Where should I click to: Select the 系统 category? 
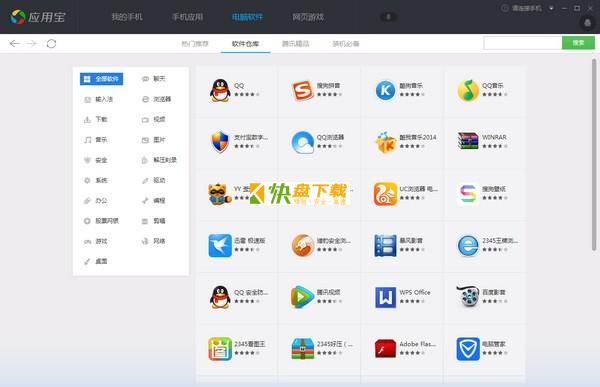96,180
